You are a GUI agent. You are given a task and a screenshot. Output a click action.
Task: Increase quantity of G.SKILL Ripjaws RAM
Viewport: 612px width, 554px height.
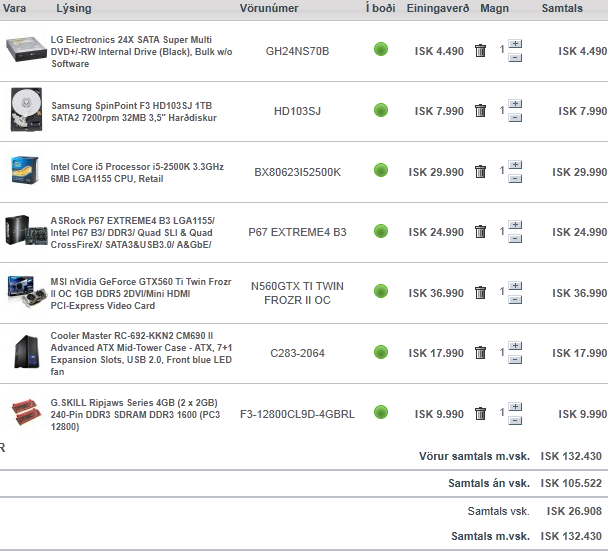pyautogui.click(x=515, y=407)
